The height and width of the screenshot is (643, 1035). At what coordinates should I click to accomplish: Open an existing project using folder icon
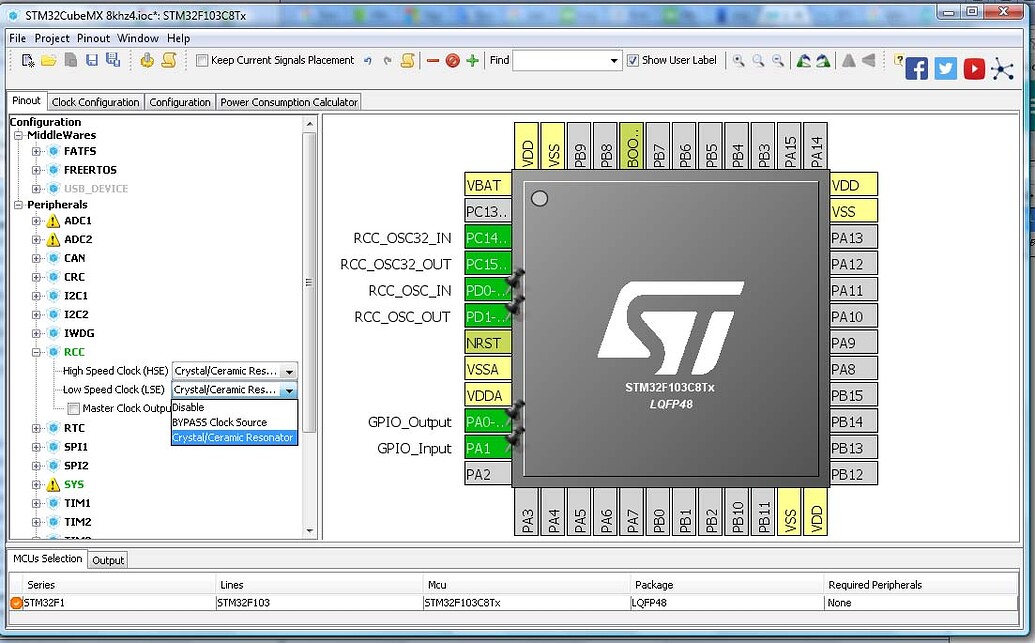pos(50,60)
